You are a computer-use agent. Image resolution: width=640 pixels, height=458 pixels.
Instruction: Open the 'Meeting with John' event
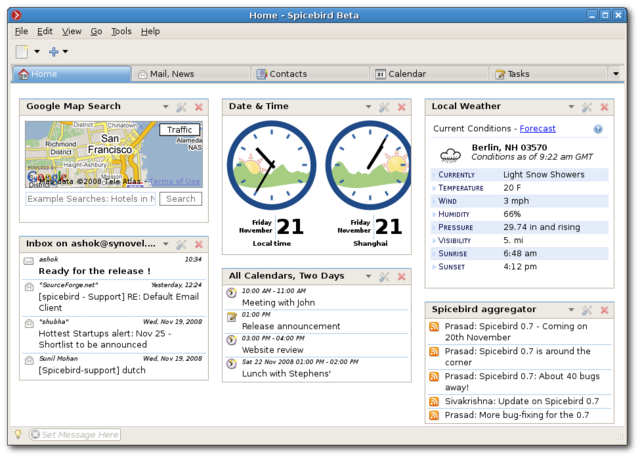pyautogui.click(x=278, y=302)
